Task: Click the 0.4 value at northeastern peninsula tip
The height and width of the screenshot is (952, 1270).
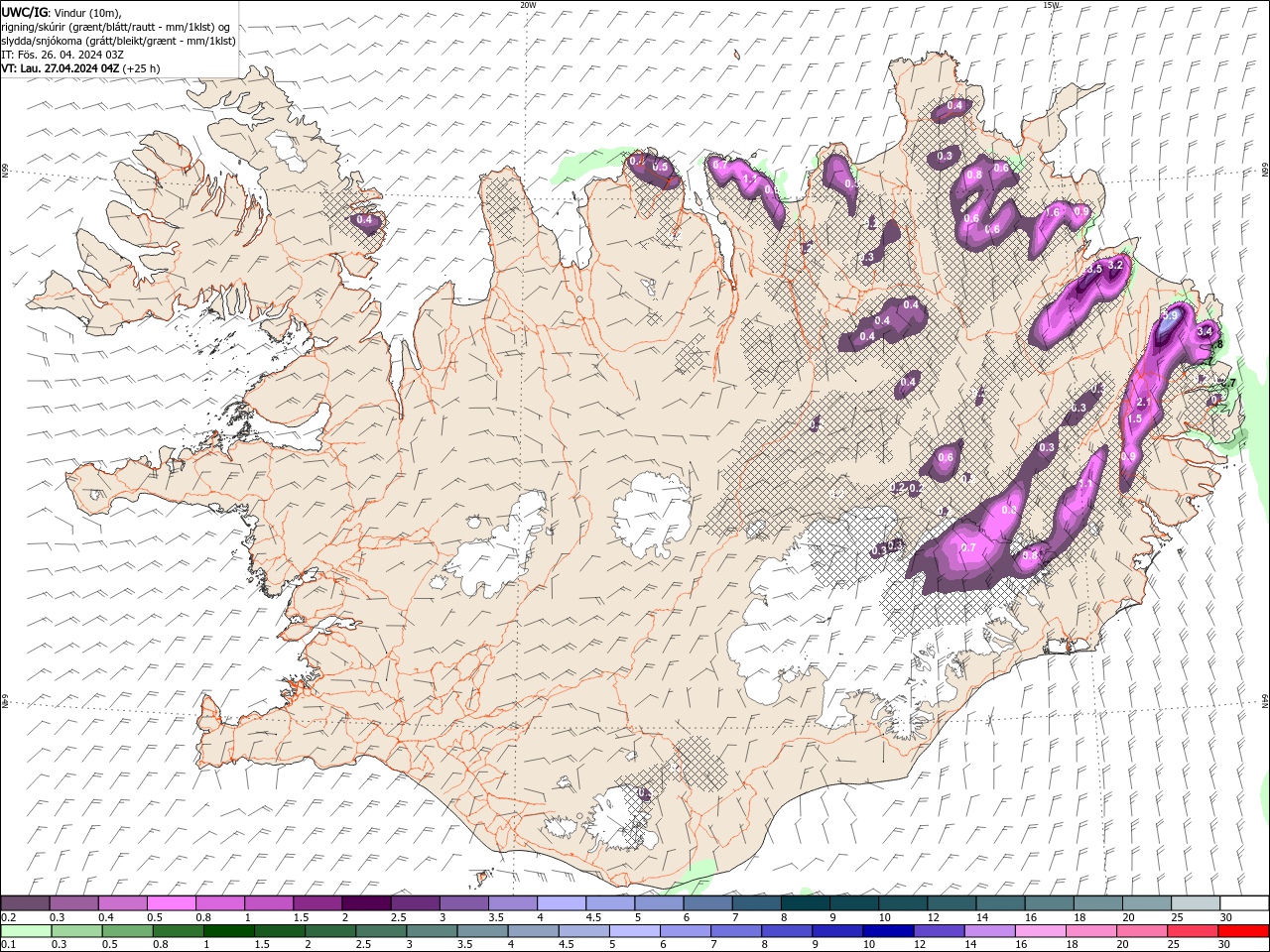Action: 954,105
